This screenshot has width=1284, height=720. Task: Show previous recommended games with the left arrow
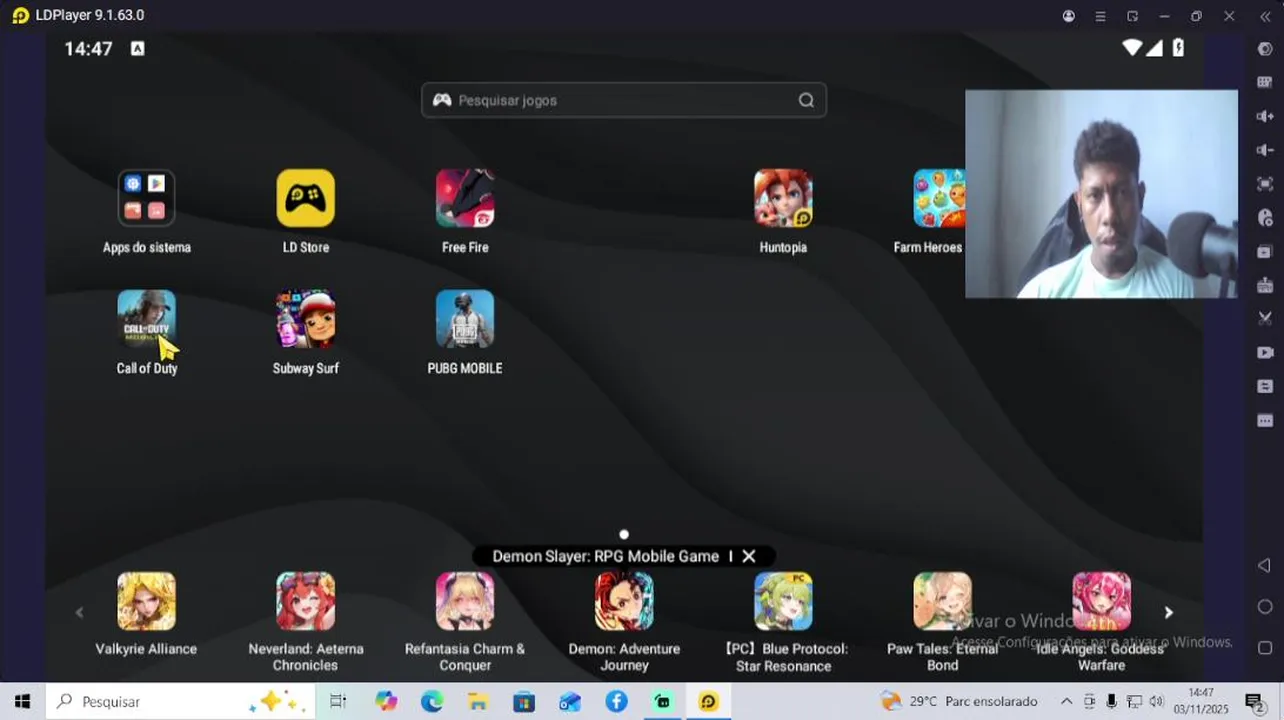79,612
